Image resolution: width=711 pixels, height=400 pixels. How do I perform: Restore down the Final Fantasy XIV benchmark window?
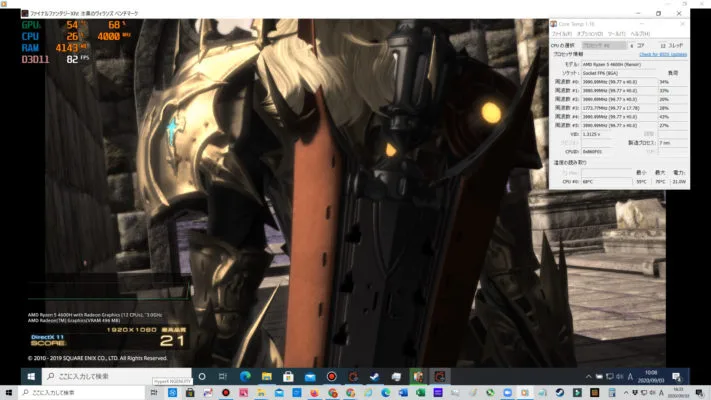tap(658, 14)
